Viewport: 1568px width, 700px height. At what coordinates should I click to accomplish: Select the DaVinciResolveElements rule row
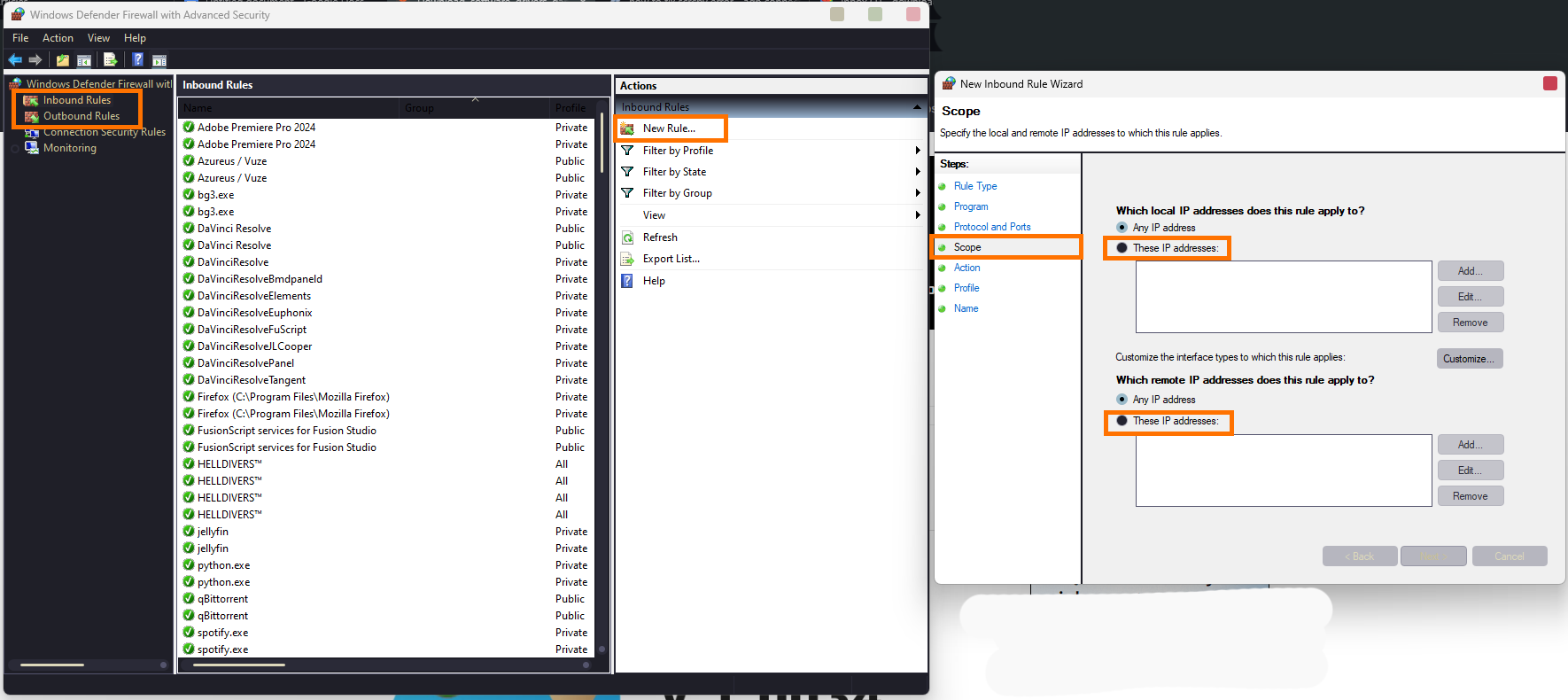click(x=387, y=296)
